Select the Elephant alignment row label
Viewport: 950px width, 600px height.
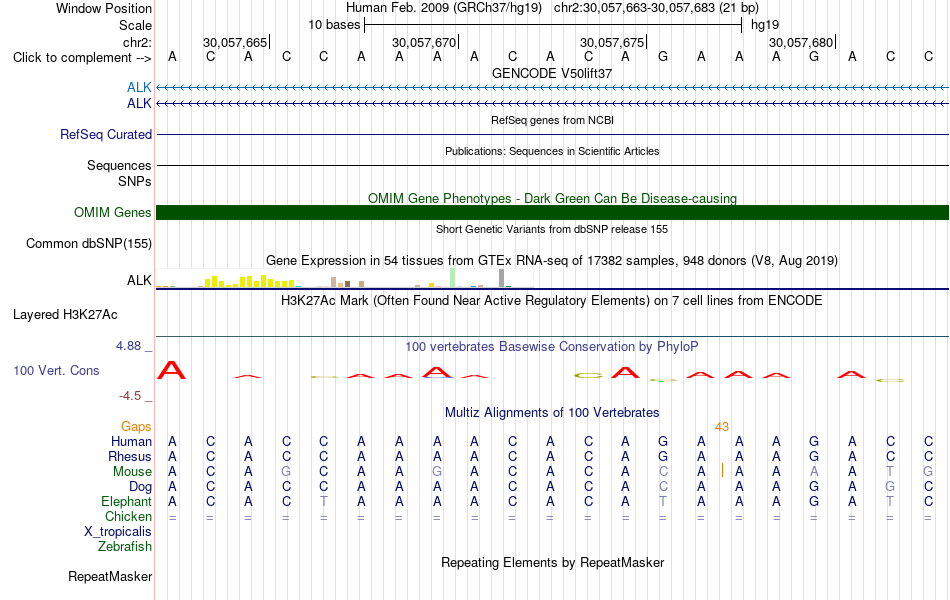126,501
